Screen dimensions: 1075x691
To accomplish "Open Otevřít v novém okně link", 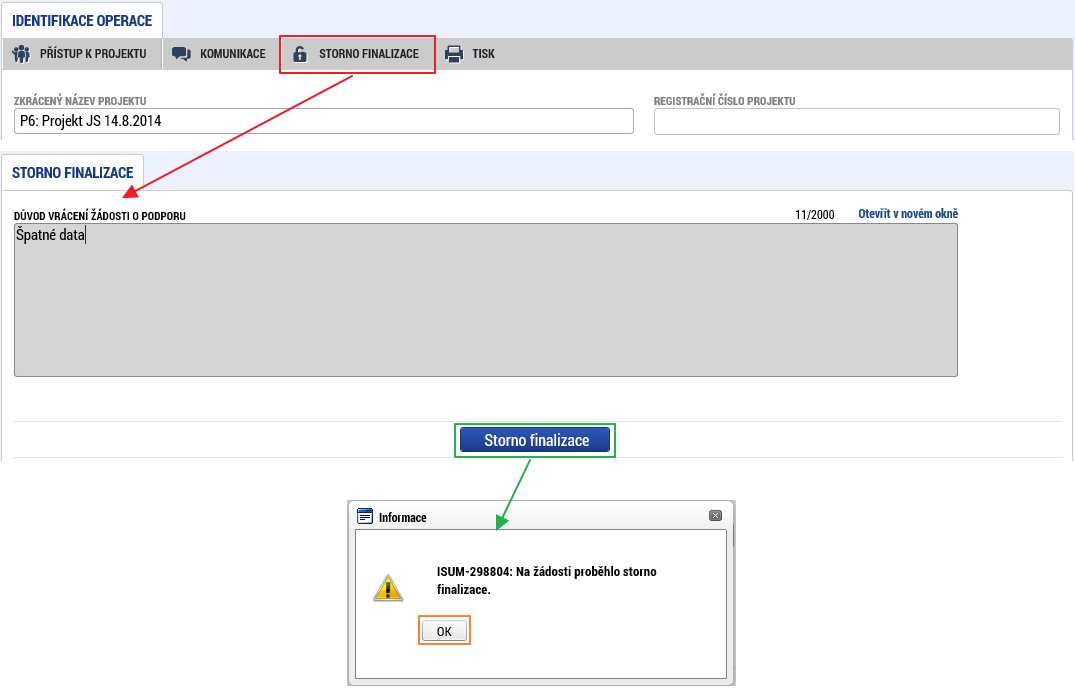I will click(x=908, y=214).
